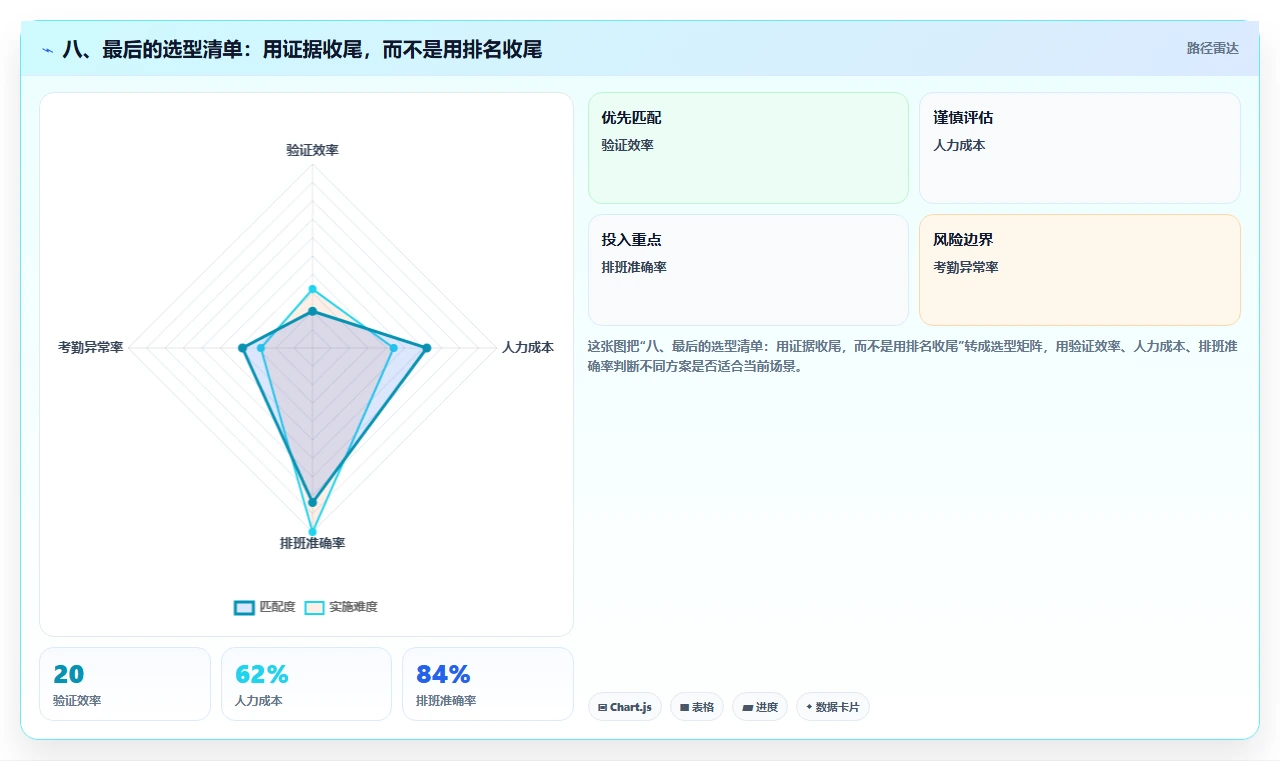
Task: Select the 62% 人力成本 stat card
Action: pos(306,684)
